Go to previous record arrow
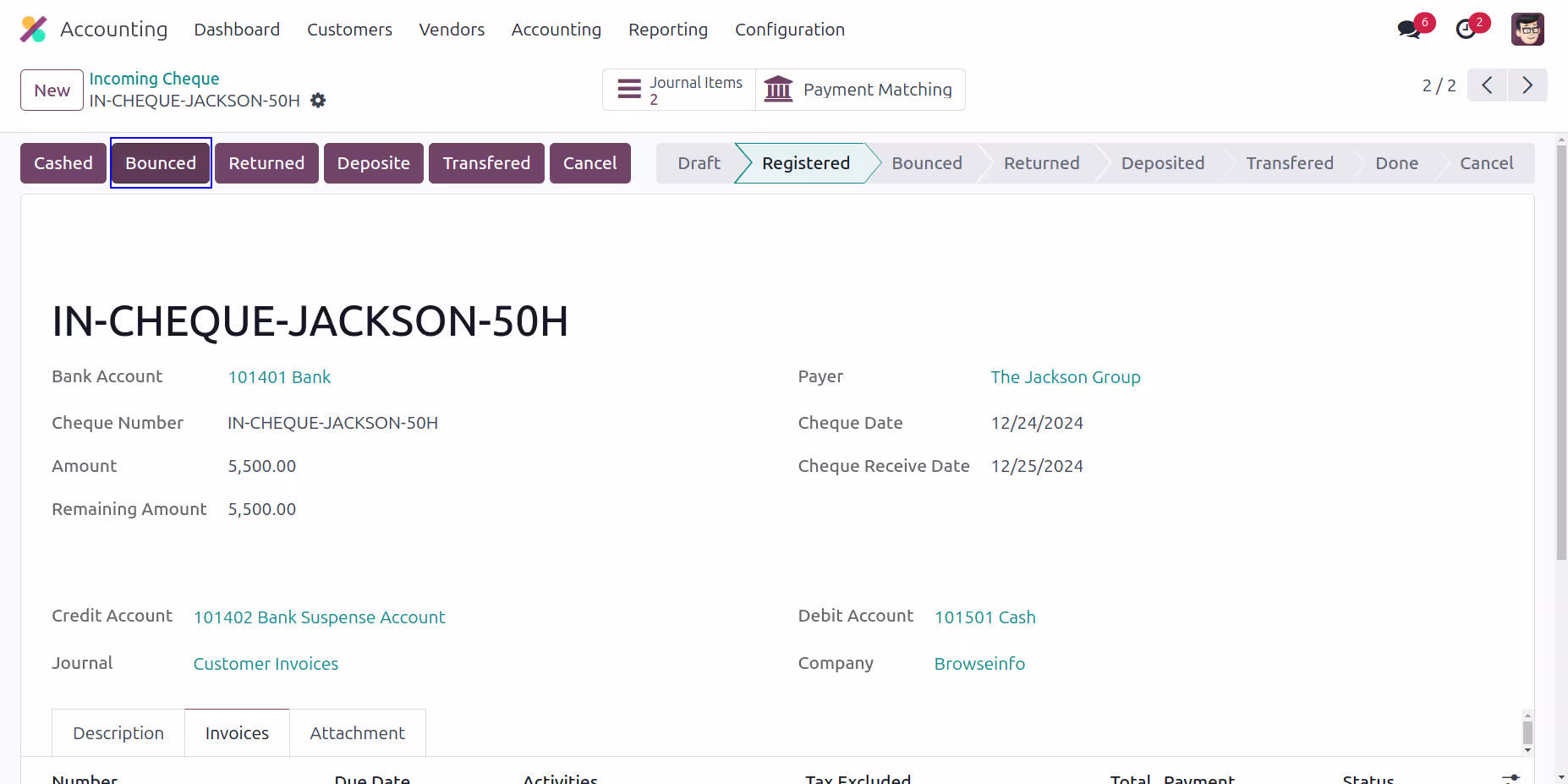 coord(1487,85)
